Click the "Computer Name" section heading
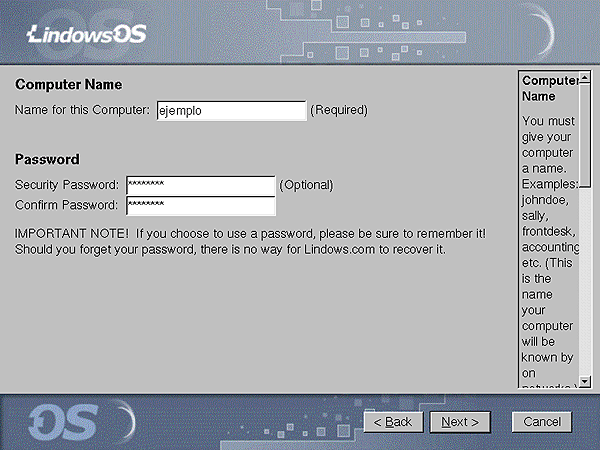Viewport: 600px width, 450px height. pyautogui.click(x=68, y=85)
